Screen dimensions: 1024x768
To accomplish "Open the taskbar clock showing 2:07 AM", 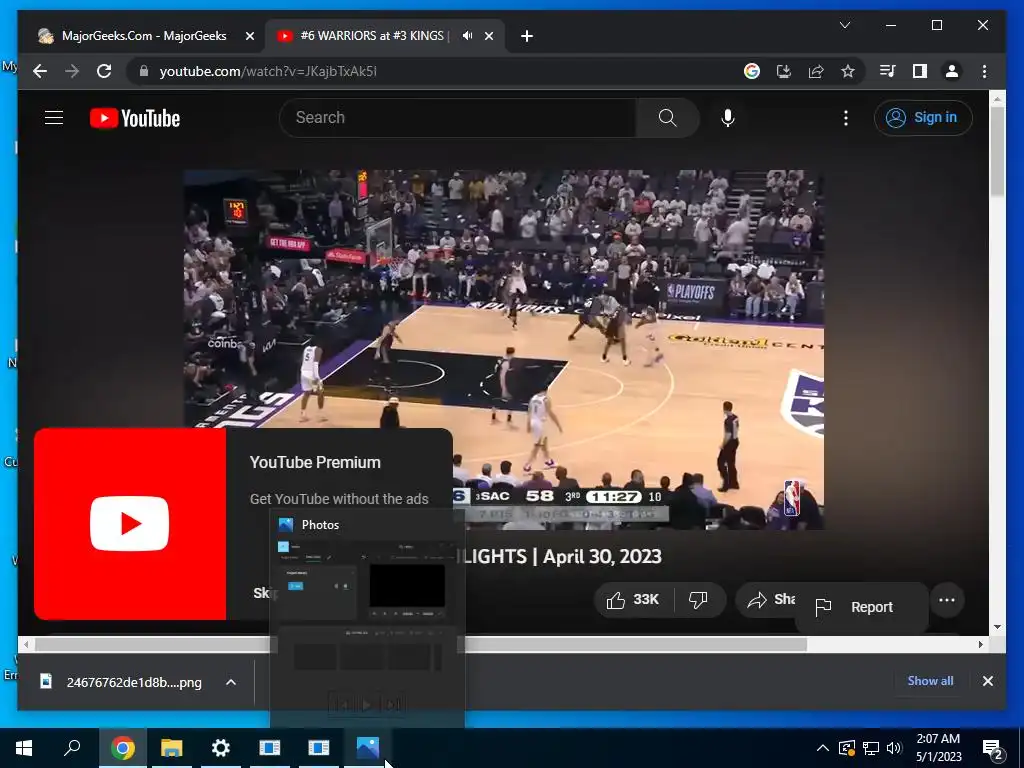I will tap(938, 748).
